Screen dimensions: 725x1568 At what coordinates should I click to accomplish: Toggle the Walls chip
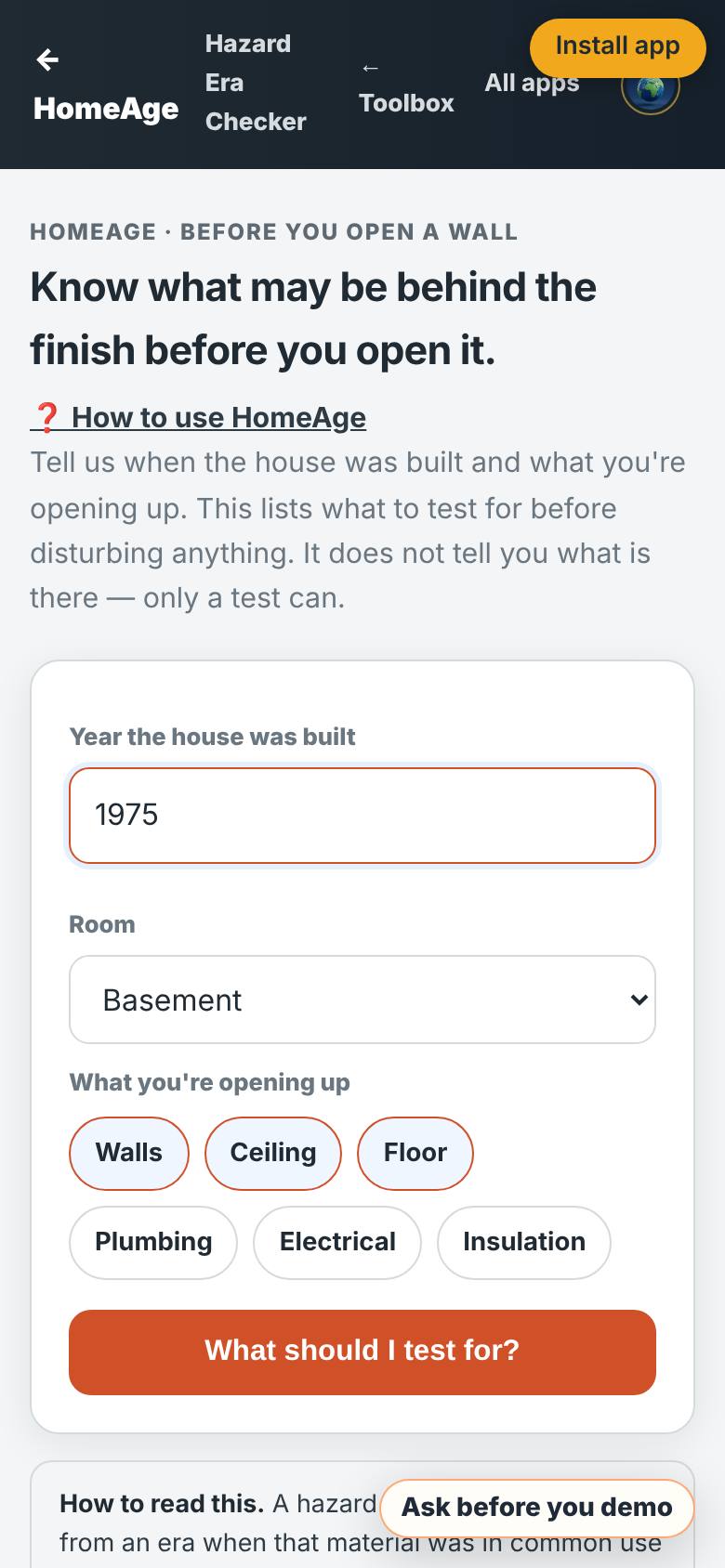click(129, 1153)
